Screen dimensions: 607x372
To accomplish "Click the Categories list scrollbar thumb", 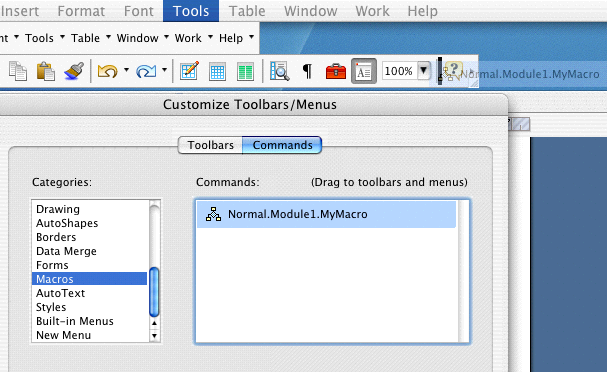I will pos(154,292).
